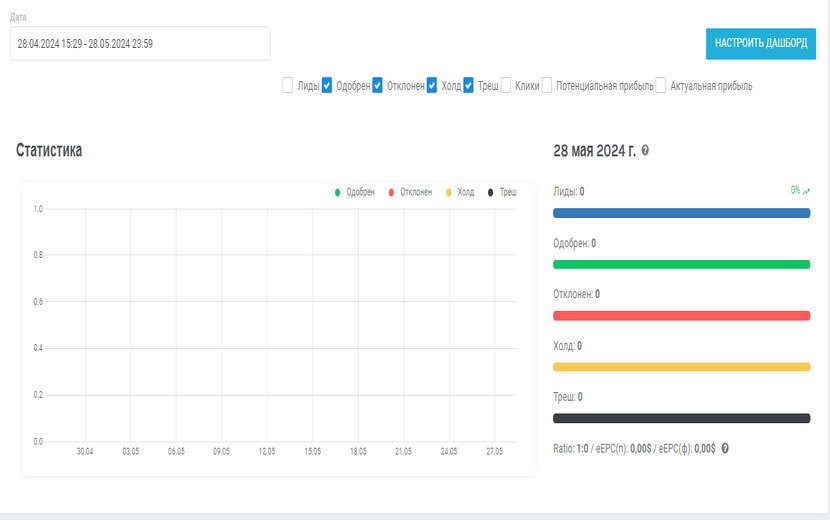This screenshot has height=520, width=830.
Task: Check the Актуальная прибыль checkbox
Action: tap(661, 86)
